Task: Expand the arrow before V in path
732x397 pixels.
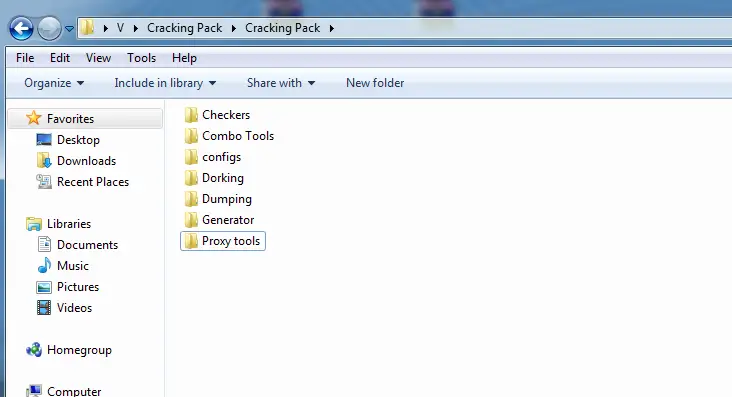Action: pos(106,28)
